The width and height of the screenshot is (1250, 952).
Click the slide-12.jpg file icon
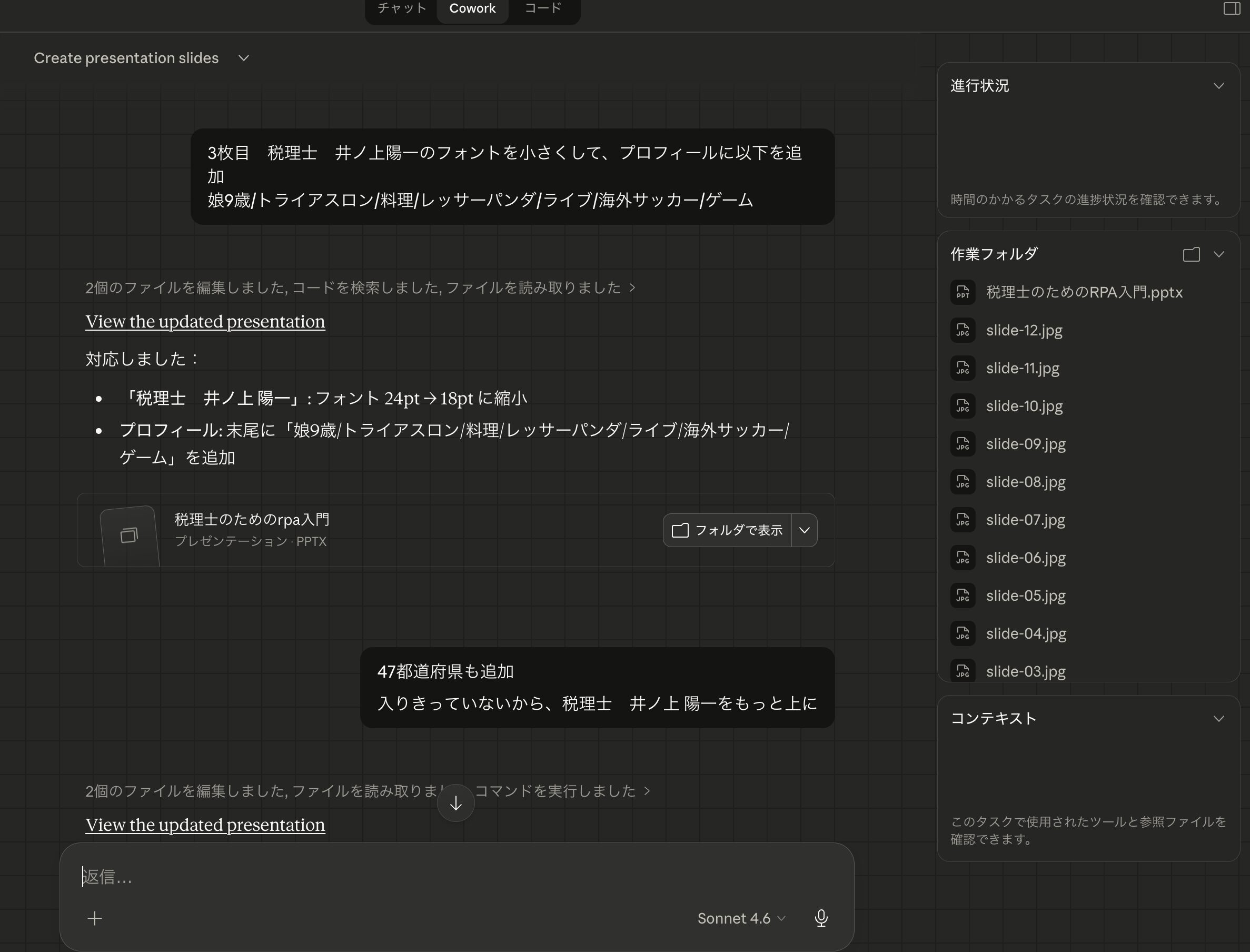click(x=962, y=330)
